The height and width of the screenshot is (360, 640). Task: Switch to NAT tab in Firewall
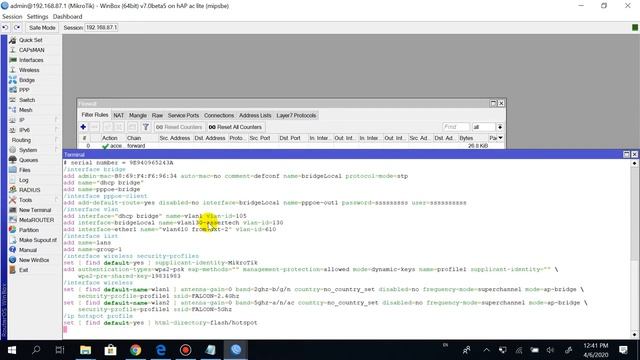point(118,116)
